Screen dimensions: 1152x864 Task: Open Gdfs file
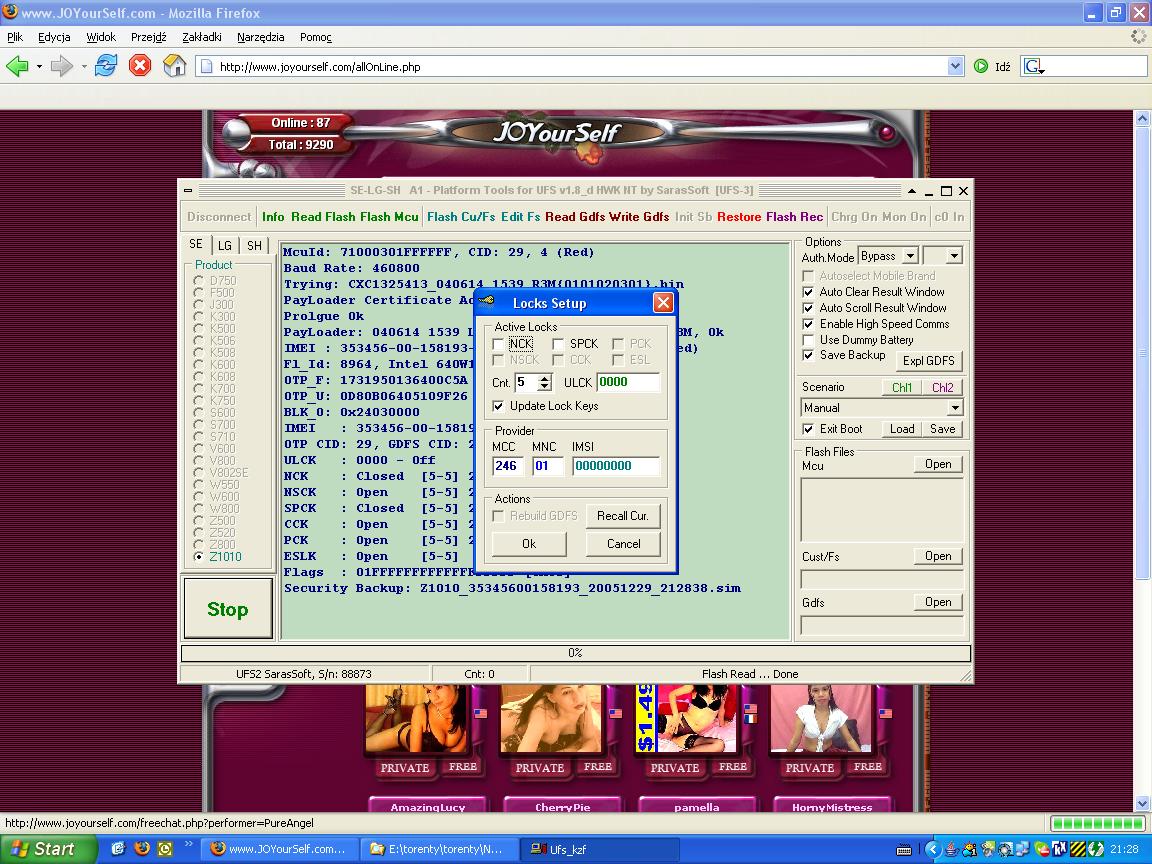coord(938,602)
